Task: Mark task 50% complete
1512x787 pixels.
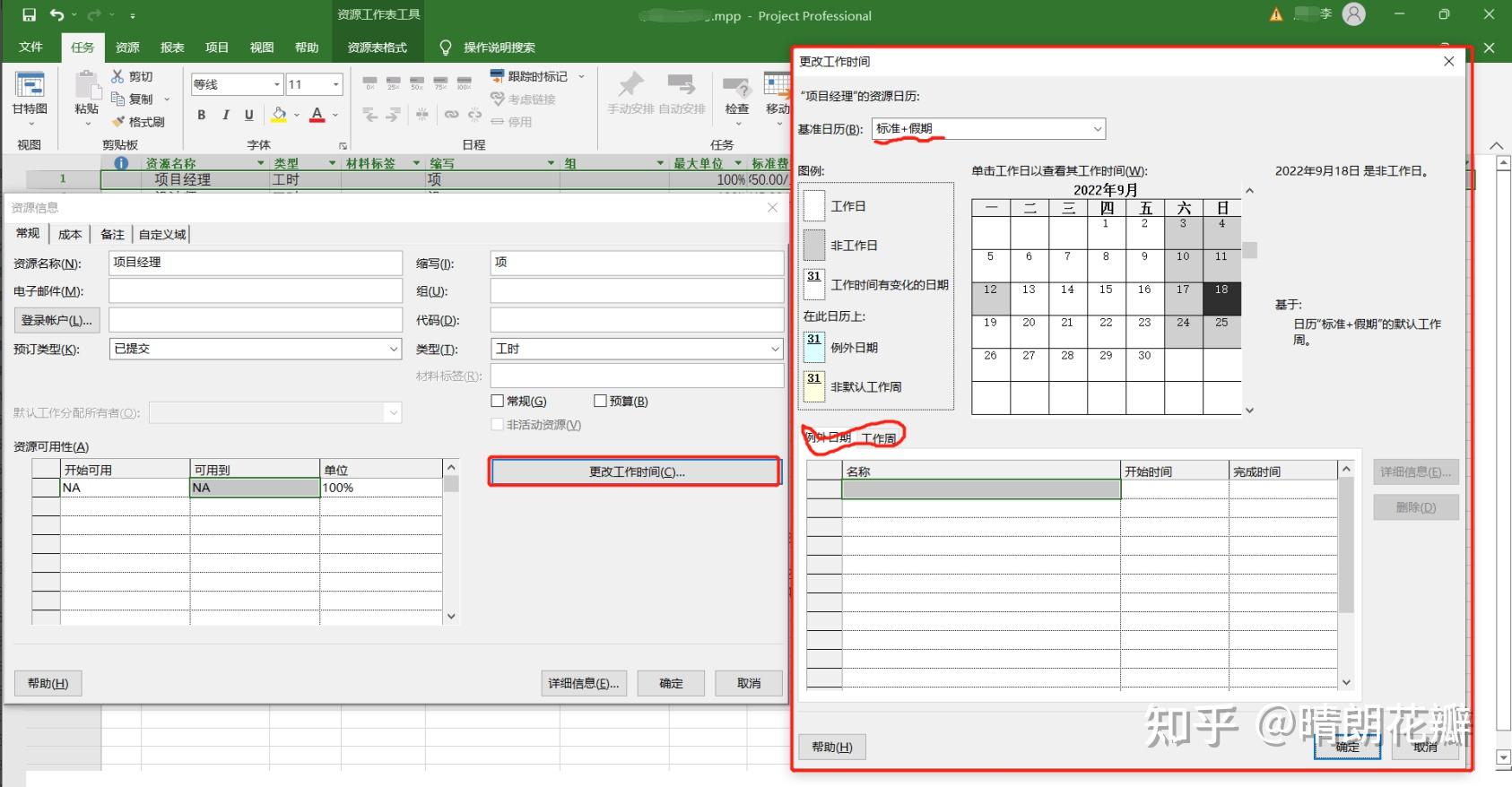Action: 417,83
